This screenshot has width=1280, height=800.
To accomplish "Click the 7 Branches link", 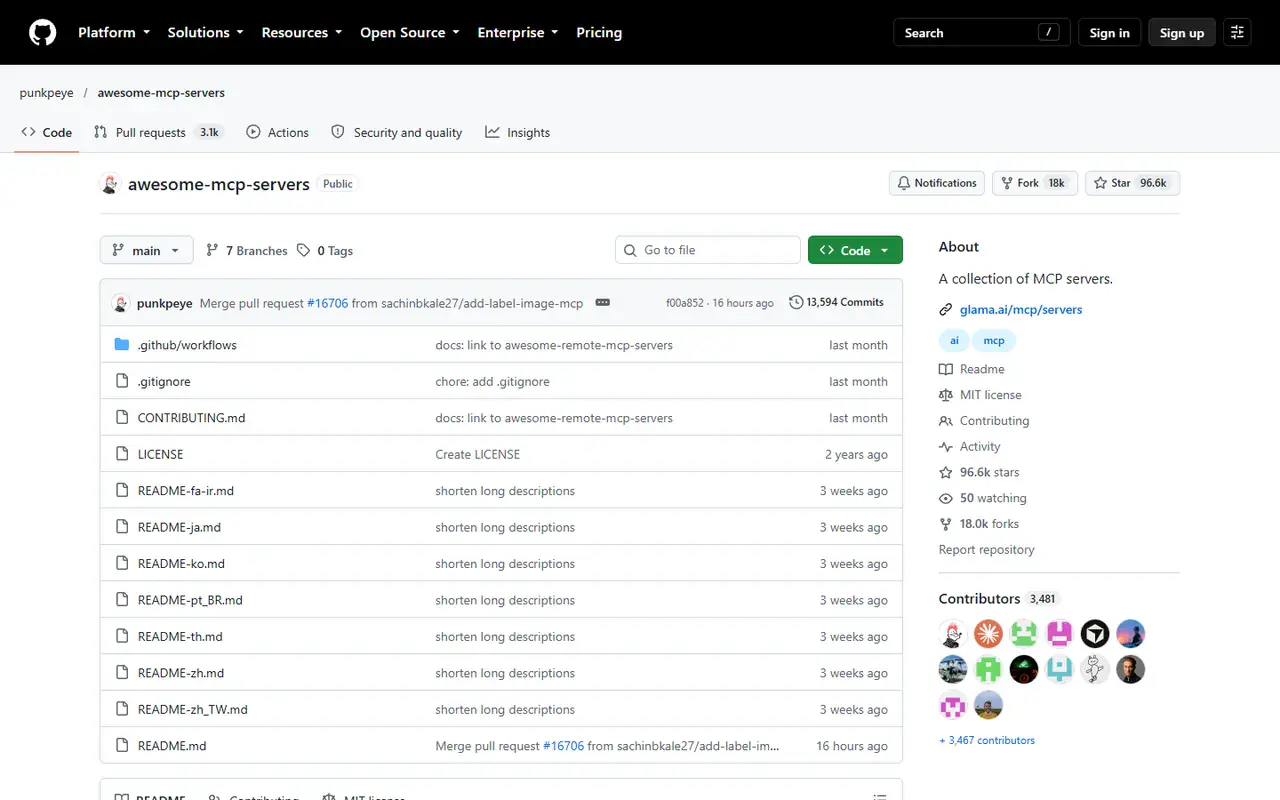I will click(x=246, y=251).
